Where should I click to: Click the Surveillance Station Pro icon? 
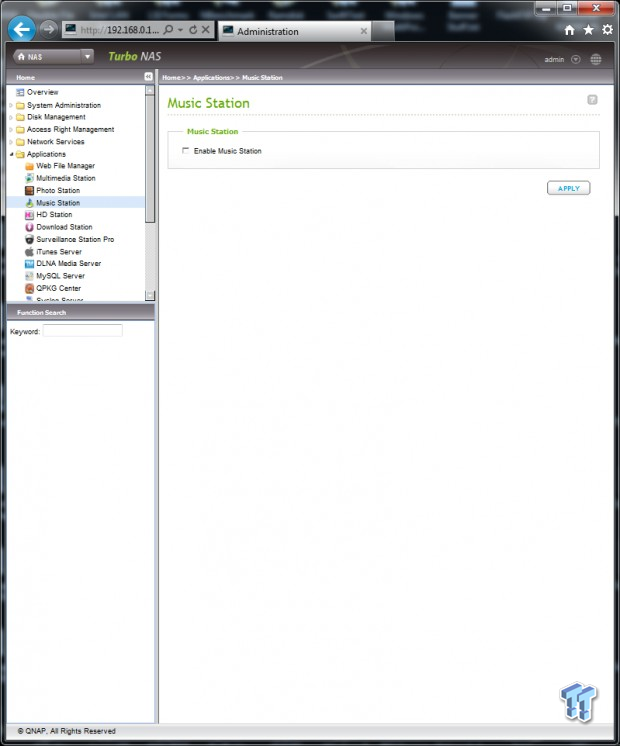[30, 239]
